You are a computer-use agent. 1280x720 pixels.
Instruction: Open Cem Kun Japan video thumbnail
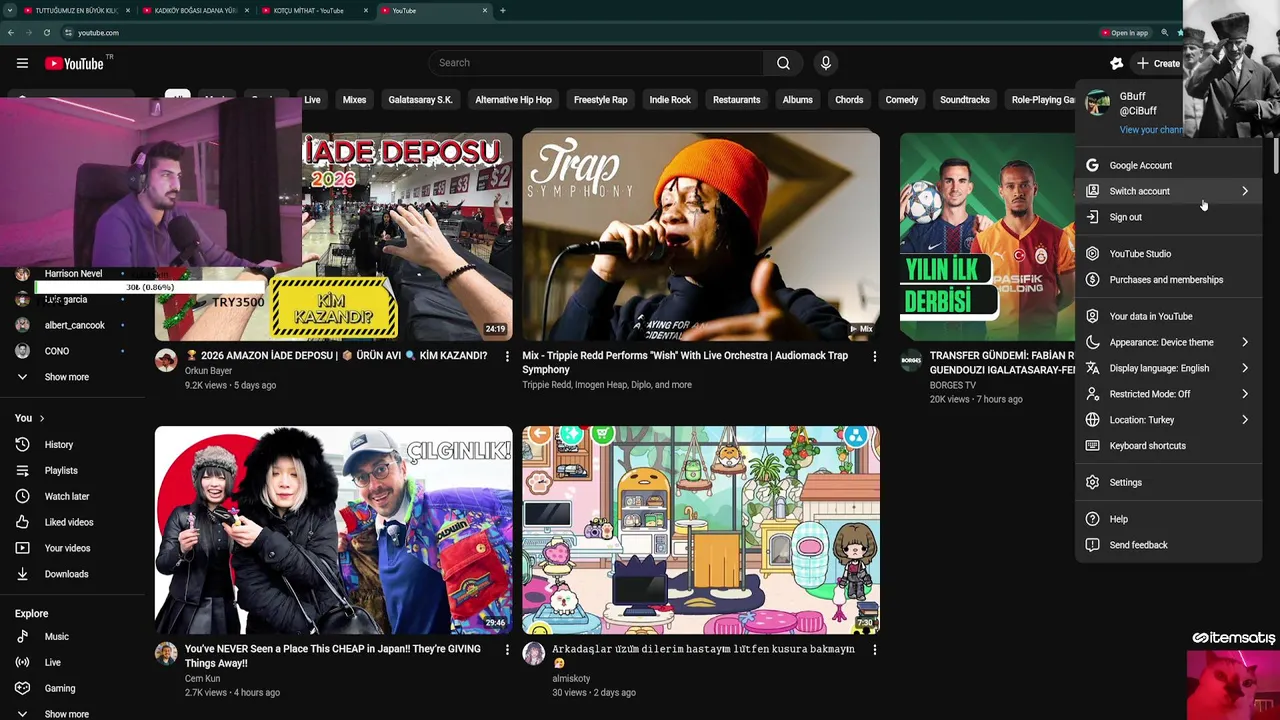coord(333,530)
